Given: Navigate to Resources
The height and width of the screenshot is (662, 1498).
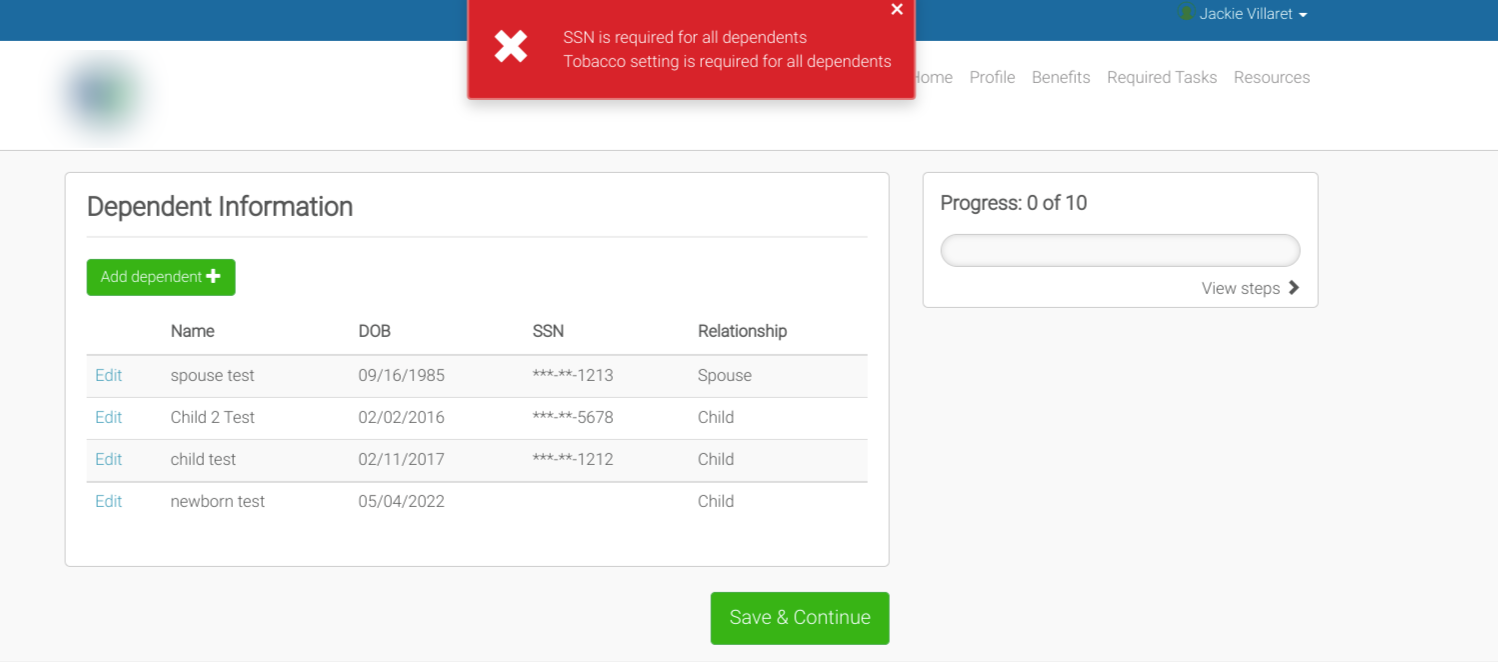Looking at the screenshot, I should coord(1271,77).
